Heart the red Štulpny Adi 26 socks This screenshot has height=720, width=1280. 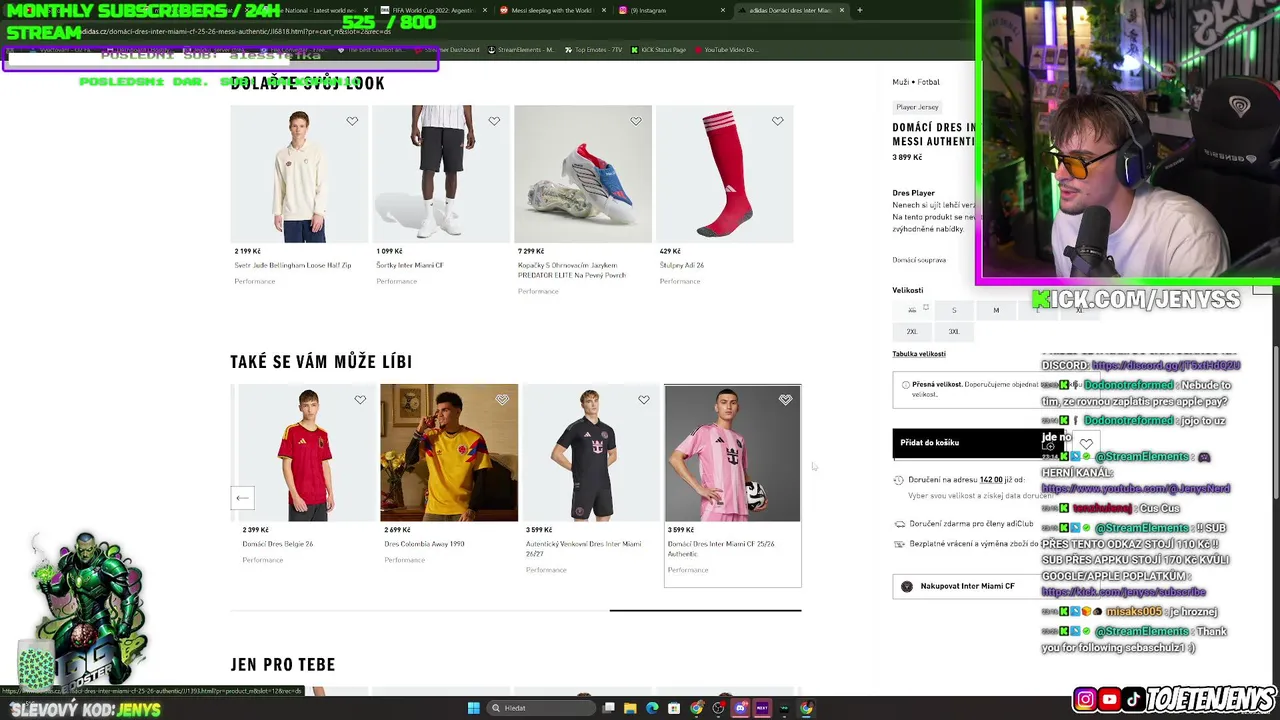click(x=778, y=121)
